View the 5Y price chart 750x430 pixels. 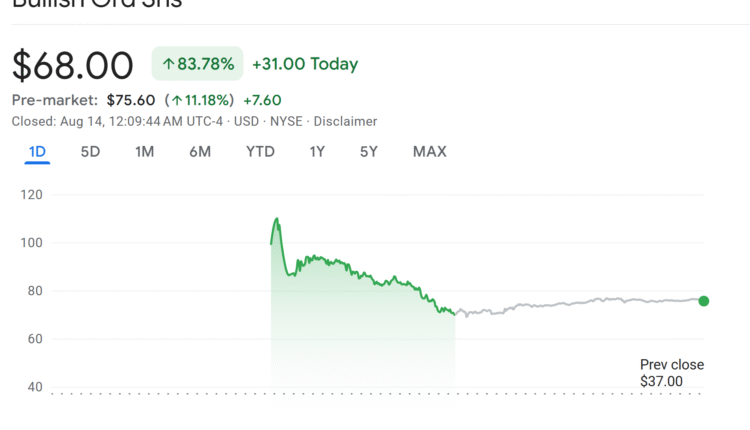(x=369, y=152)
